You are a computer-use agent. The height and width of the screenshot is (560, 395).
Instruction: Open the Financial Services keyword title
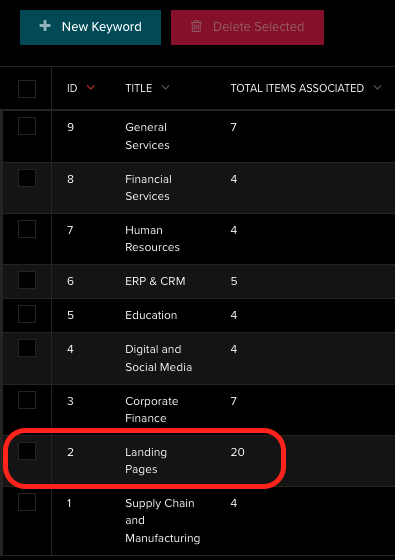coord(148,188)
